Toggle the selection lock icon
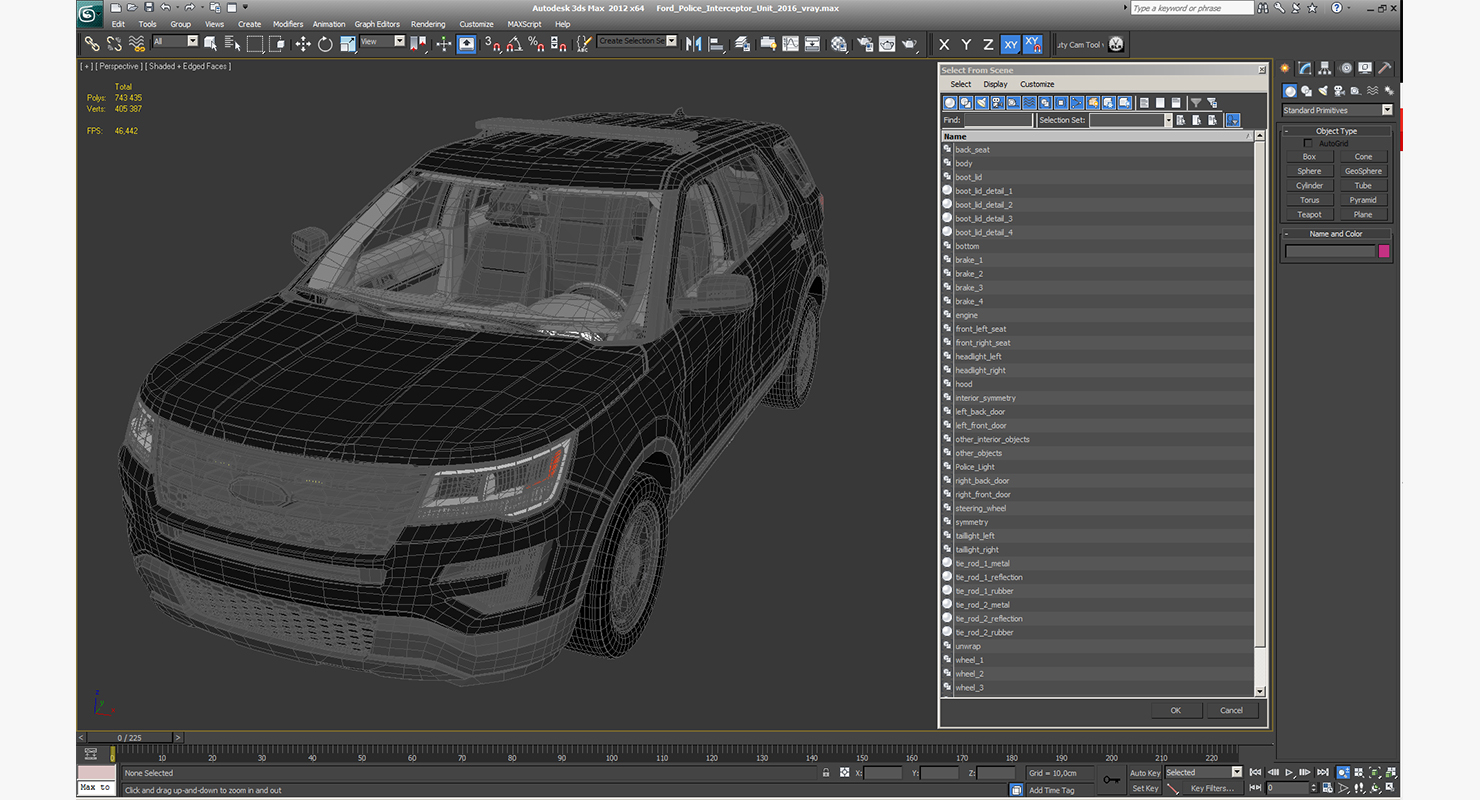Viewport: 1480px width, 800px height. [825, 773]
